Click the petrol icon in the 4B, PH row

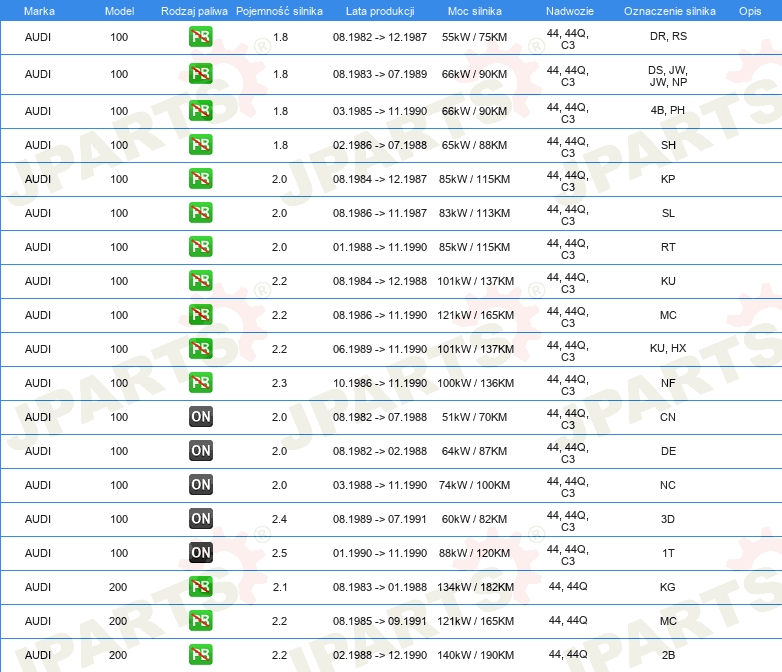click(200, 111)
